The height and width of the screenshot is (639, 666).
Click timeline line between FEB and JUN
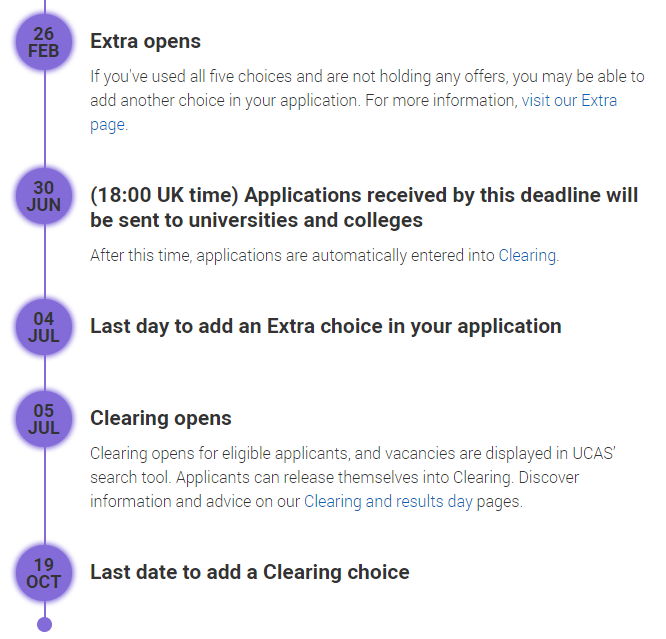45,119
